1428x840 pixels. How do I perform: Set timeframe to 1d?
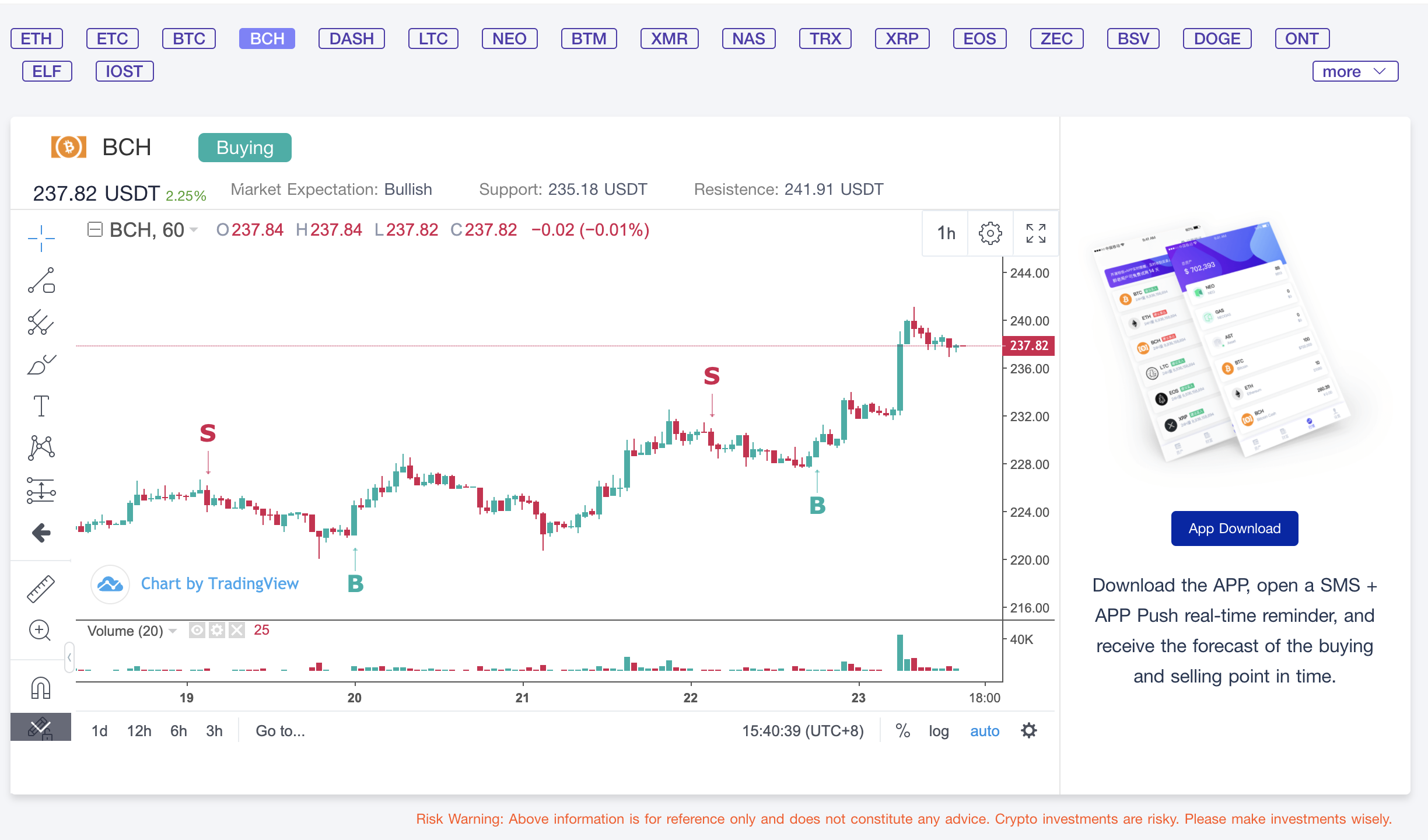coord(99,731)
